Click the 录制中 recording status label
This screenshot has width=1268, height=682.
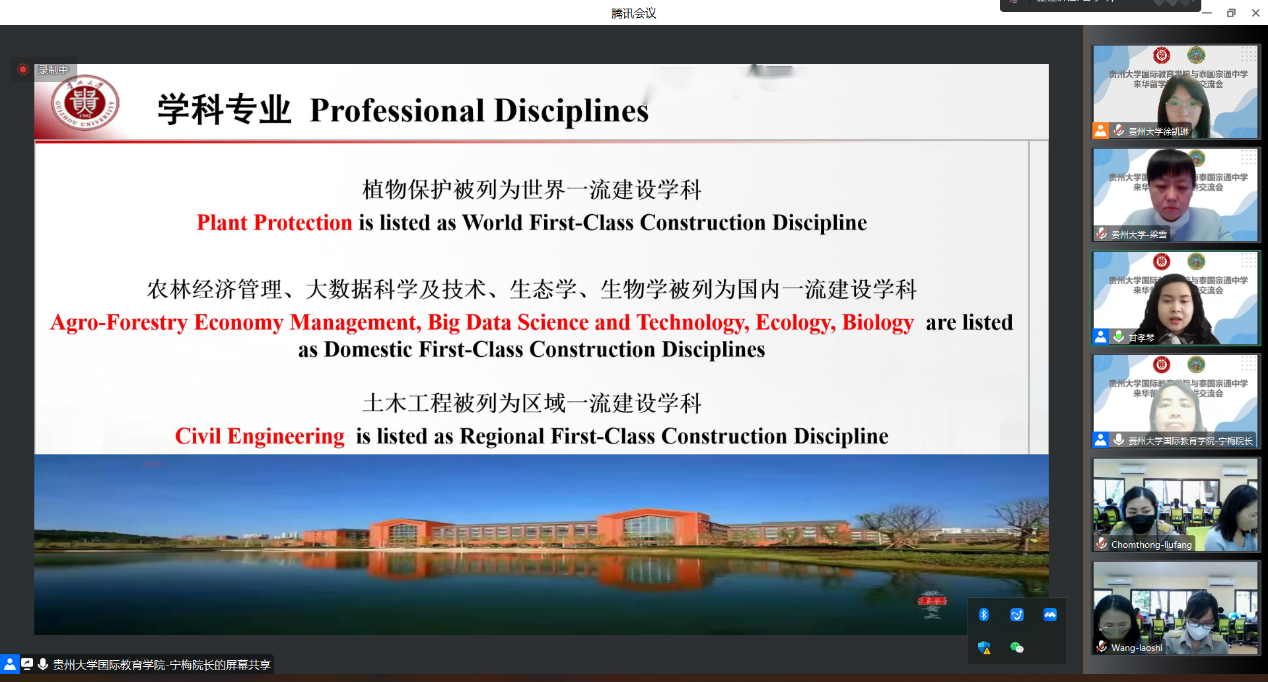point(53,69)
